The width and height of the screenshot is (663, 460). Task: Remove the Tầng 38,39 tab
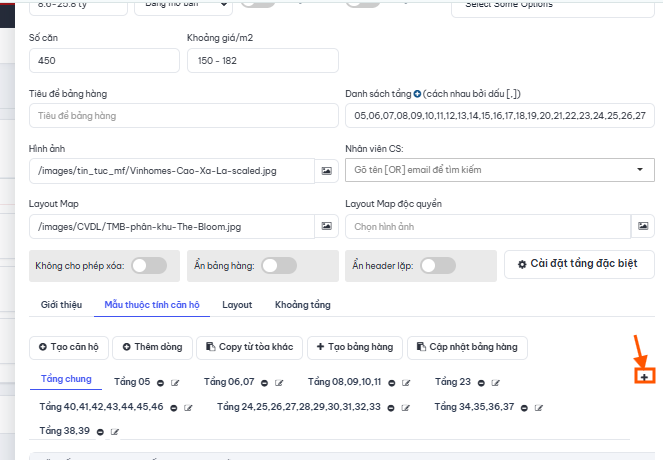click(100, 432)
